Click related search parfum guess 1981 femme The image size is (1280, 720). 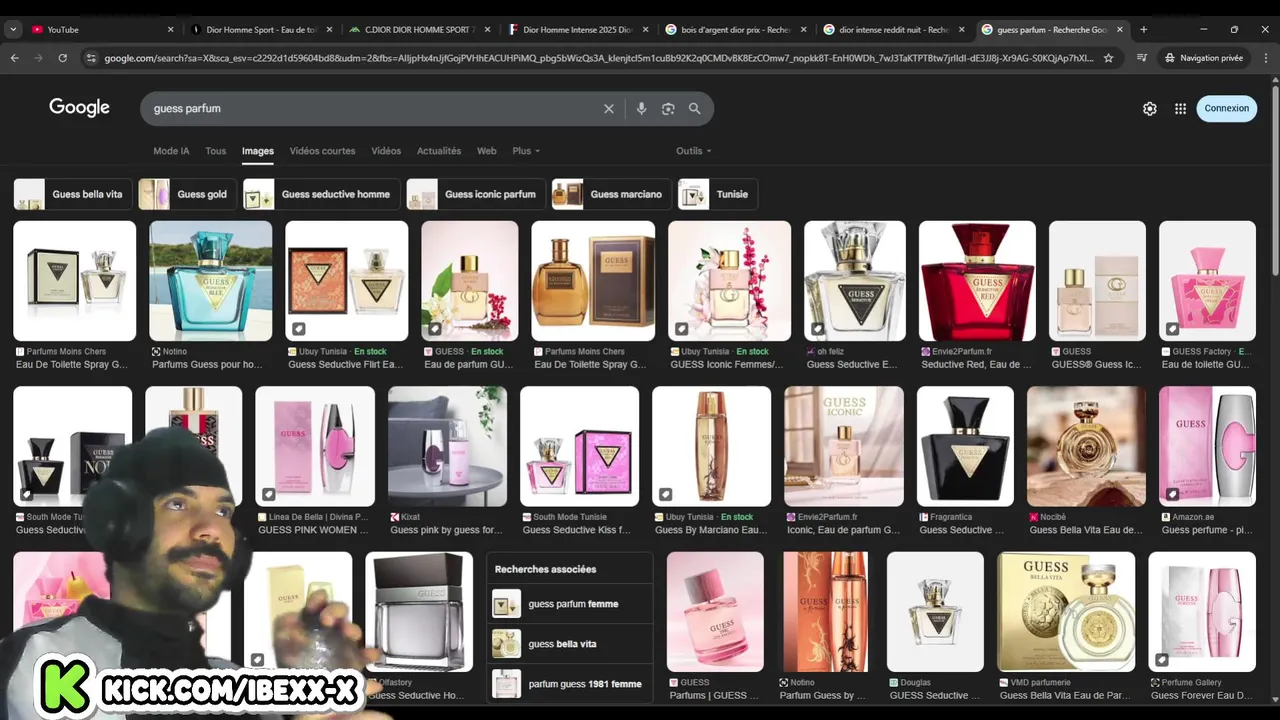coord(569,684)
